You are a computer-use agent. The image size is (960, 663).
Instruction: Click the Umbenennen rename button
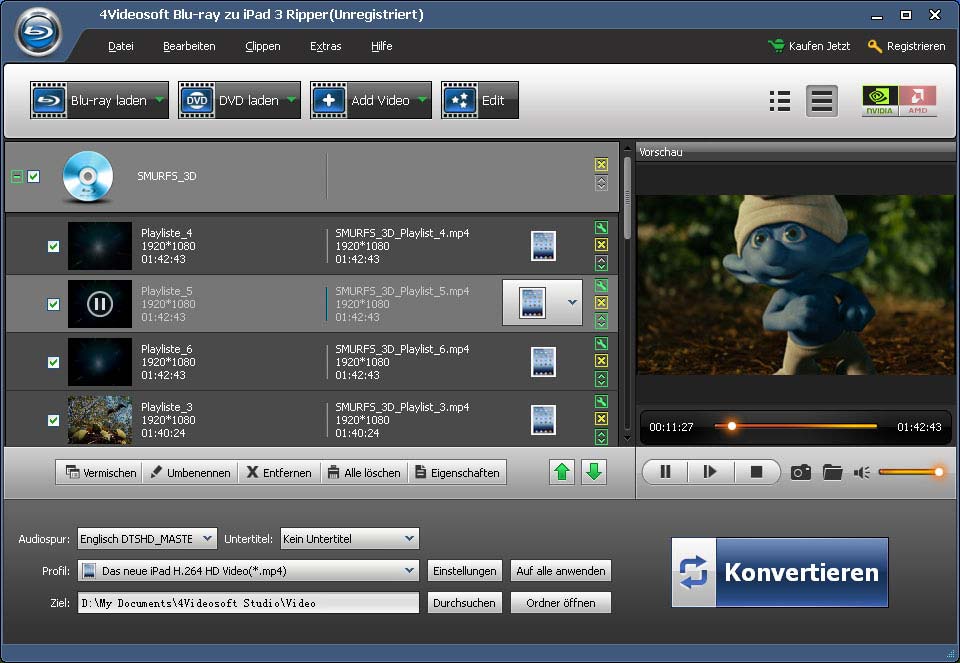click(190, 473)
